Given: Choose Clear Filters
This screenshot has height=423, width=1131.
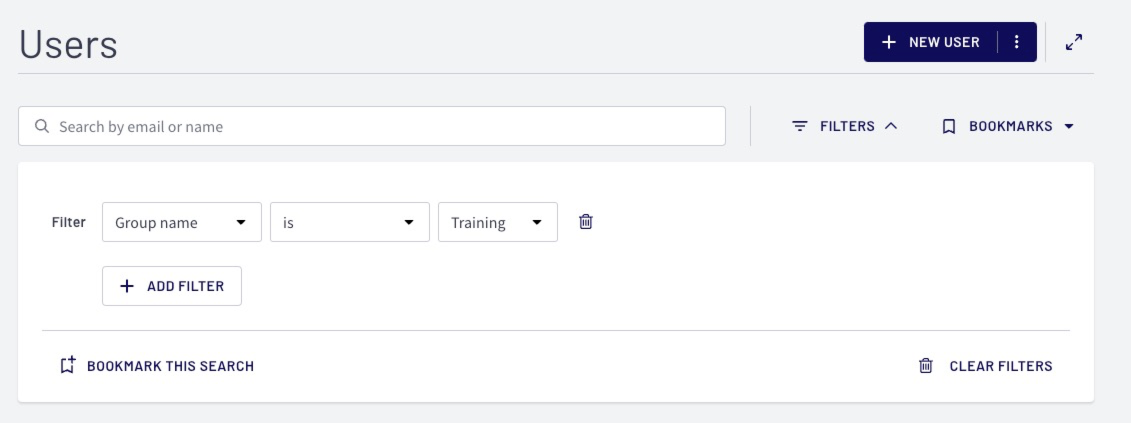Looking at the screenshot, I should pyautogui.click(x=985, y=366).
